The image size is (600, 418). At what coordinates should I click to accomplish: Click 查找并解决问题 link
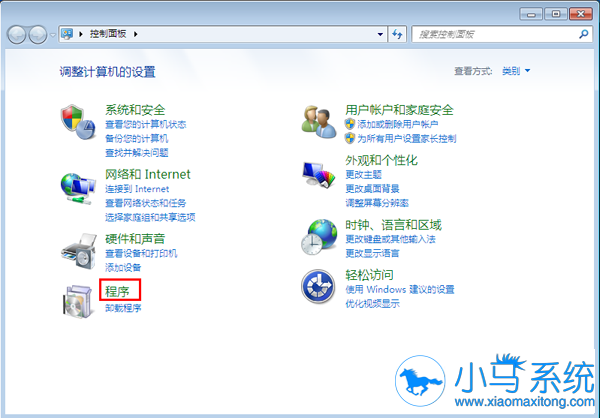137,153
